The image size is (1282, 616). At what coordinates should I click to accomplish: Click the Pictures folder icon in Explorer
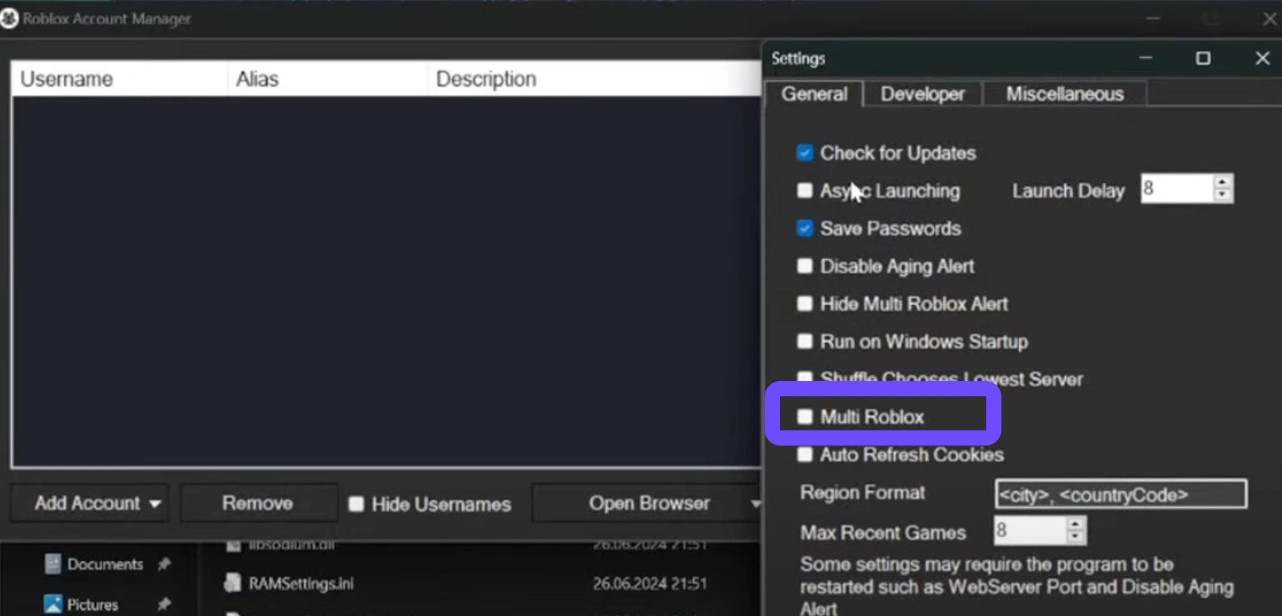coord(53,605)
